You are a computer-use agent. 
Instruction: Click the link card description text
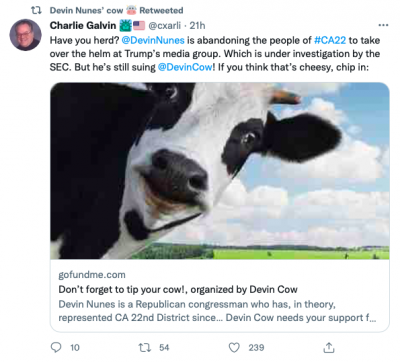217,311
